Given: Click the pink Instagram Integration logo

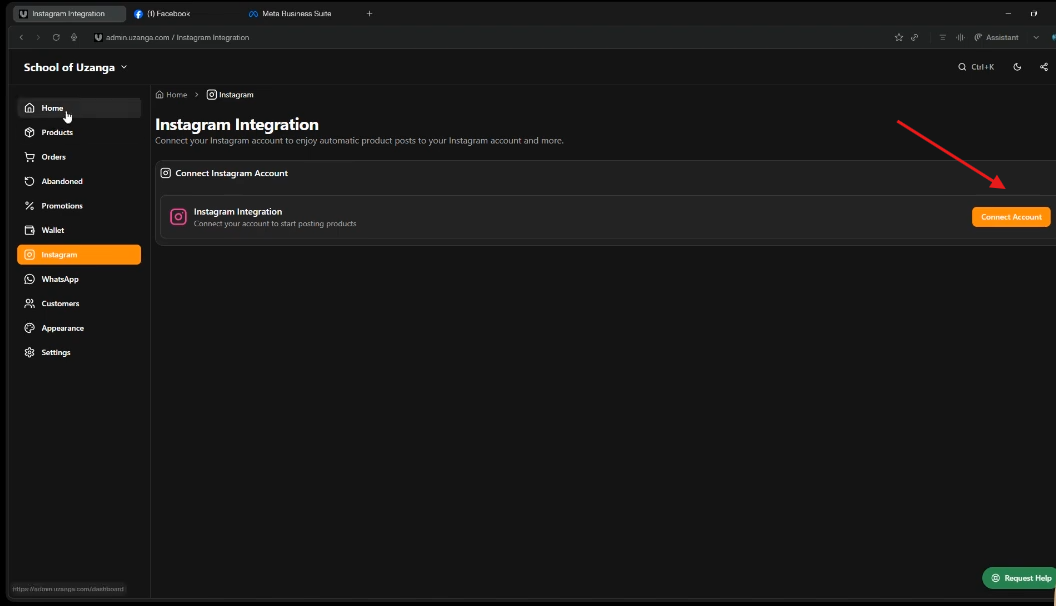Looking at the screenshot, I should click(x=178, y=217).
